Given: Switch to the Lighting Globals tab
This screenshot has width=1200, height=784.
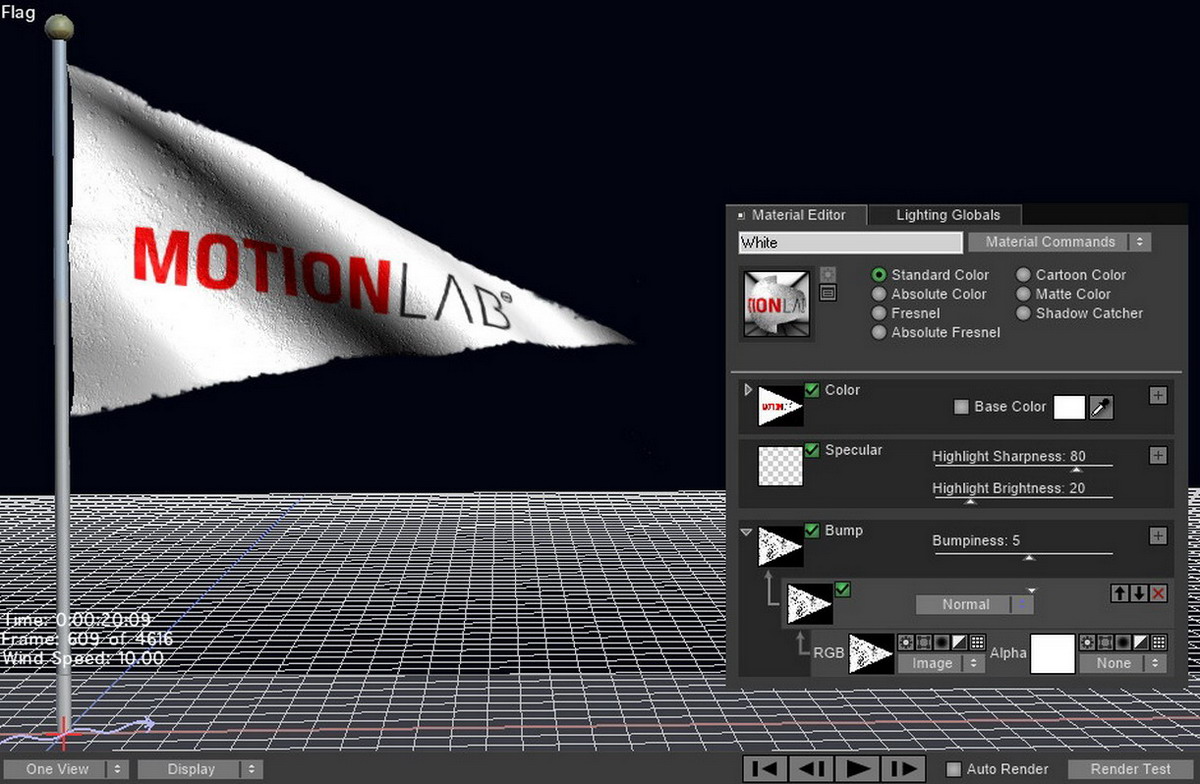Looking at the screenshot, I should (x=947, y=215).
